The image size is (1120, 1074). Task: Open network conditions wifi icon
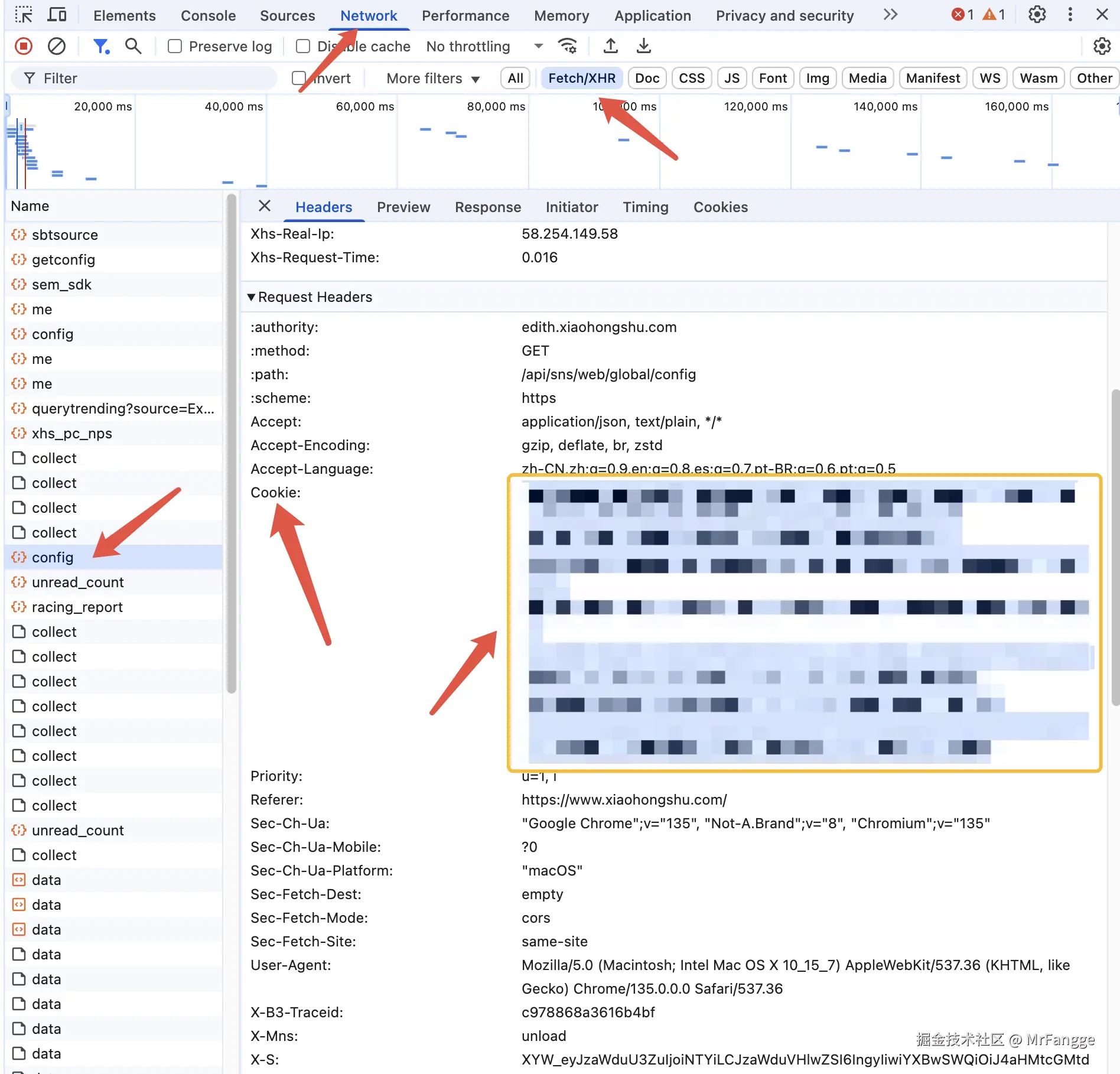tap(568, 46)
